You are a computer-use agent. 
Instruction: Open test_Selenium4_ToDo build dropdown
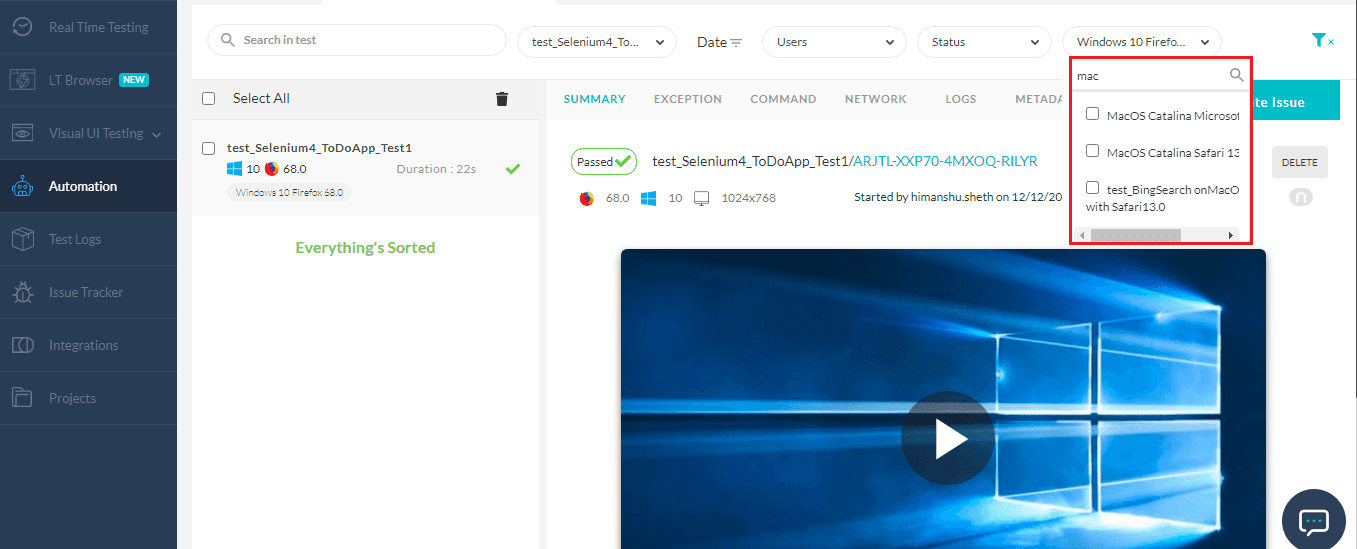597,42
